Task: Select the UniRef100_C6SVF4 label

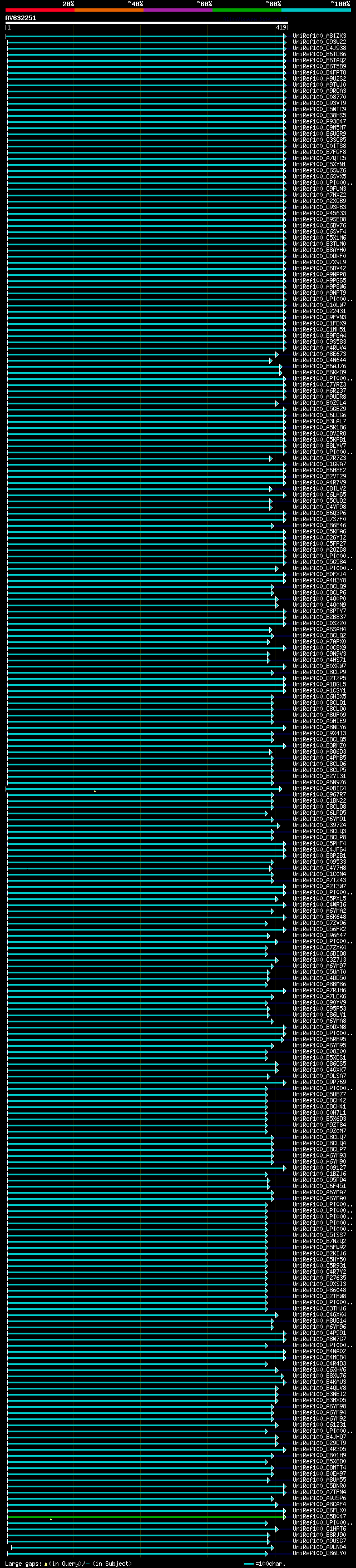Action: [319, 231]
